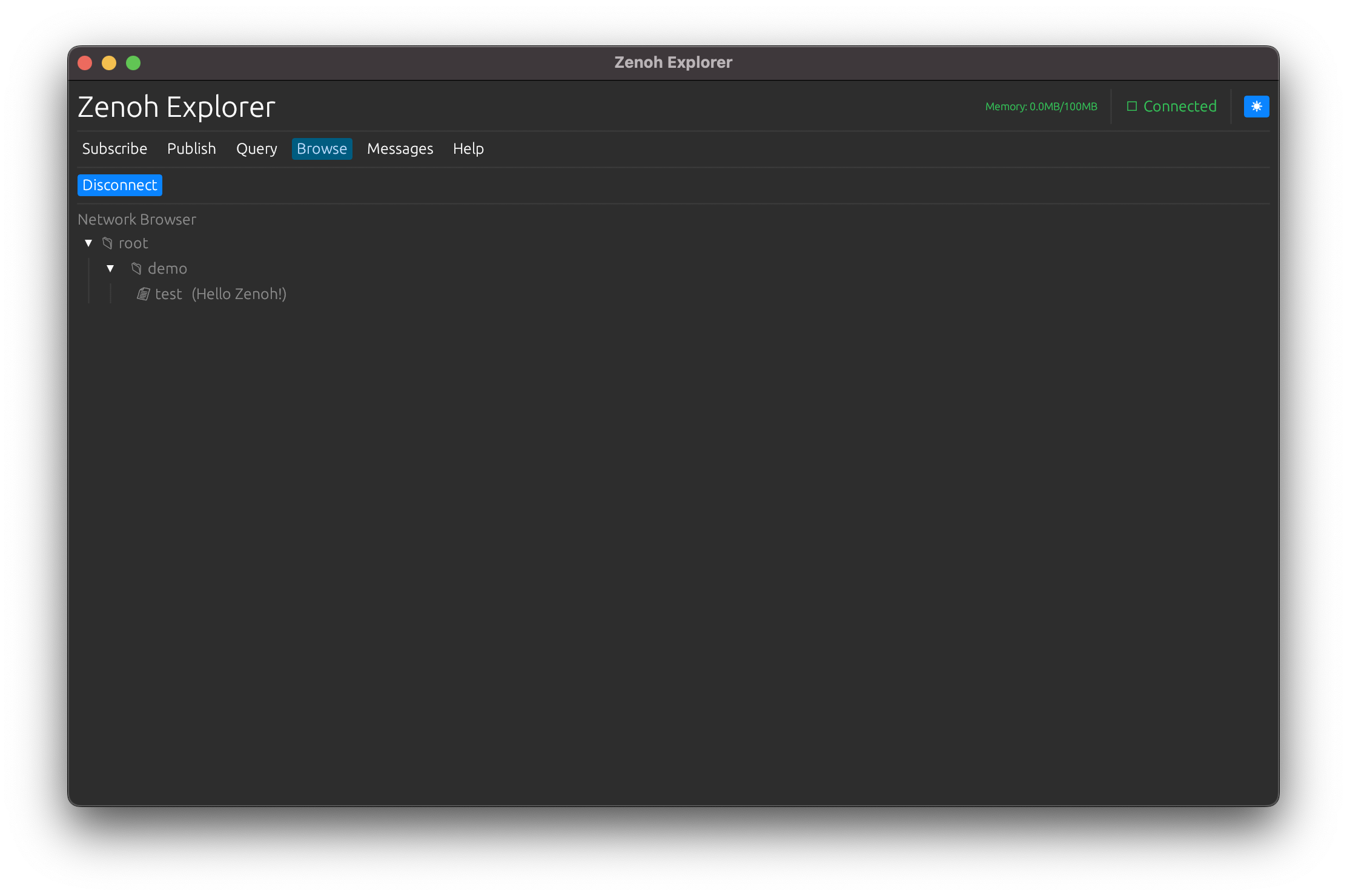This screenshot has width=1347, height=896.
Task: Click the root folder tag icon
Action: [x=107, y=243]
